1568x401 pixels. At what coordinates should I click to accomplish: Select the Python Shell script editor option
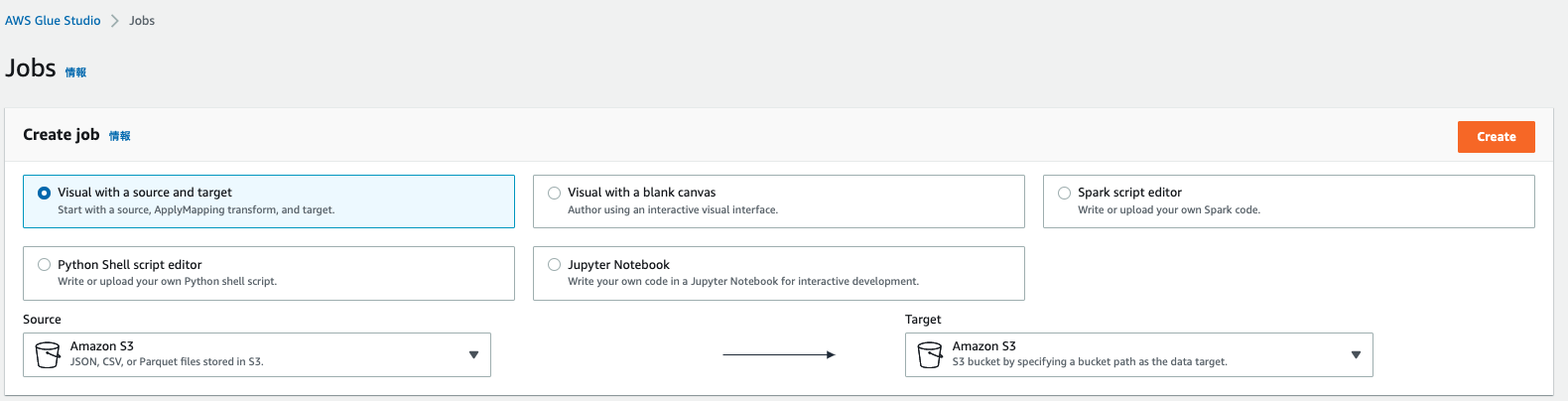[x=45, y=265]
